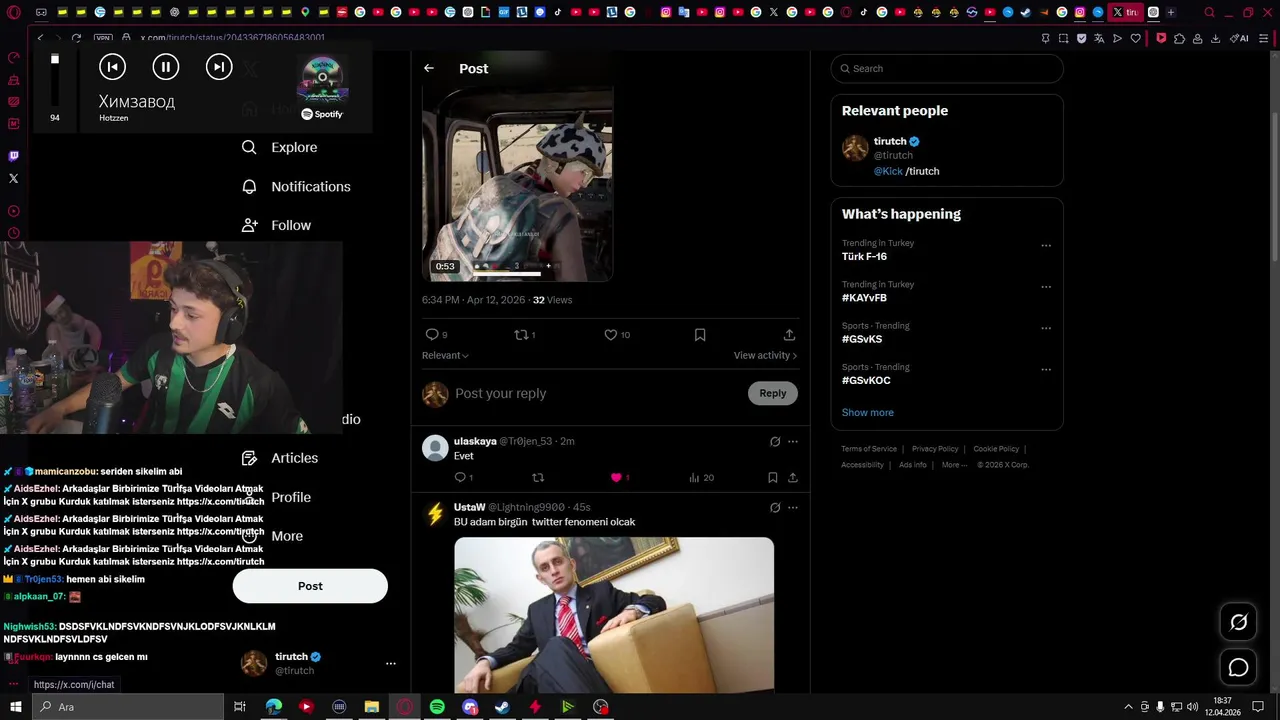View analytics of ulaskaya's reply
This screenshot has height=720, width=1280.
[x=701, y=478]
